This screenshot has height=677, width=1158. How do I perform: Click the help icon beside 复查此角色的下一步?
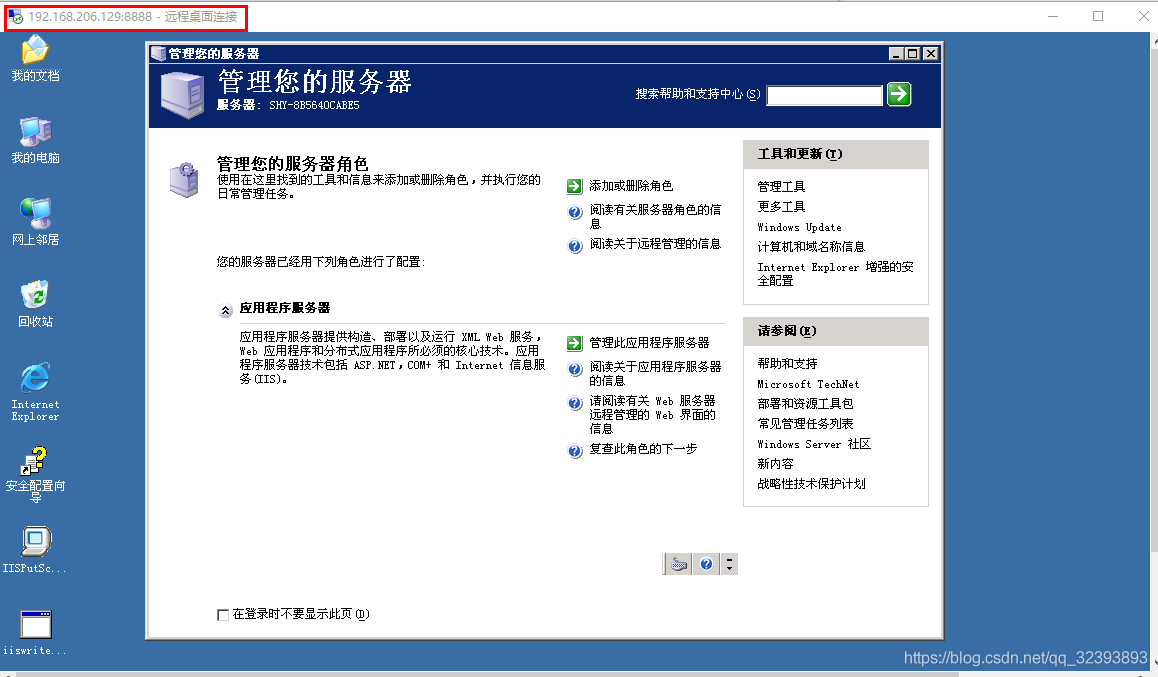575,451
